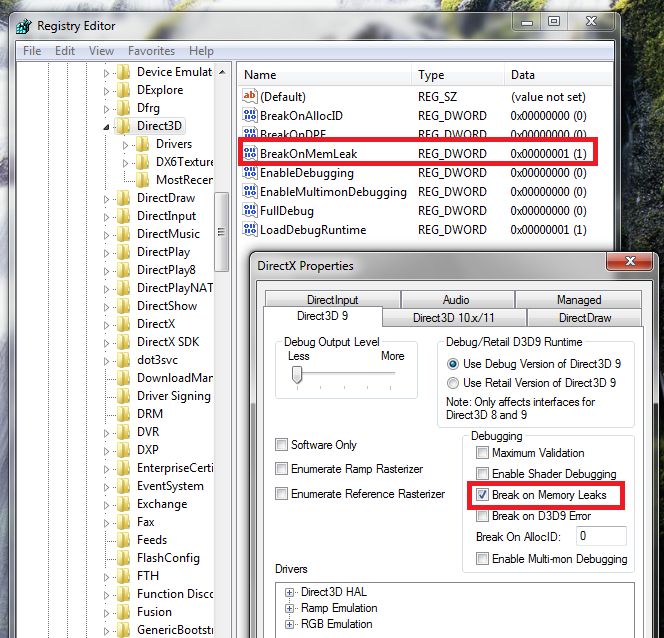The height and width of the screenshot is (638, 664).
Task: Check Enable Multi-mon Debugging
Action: click(x=482, y=558)
